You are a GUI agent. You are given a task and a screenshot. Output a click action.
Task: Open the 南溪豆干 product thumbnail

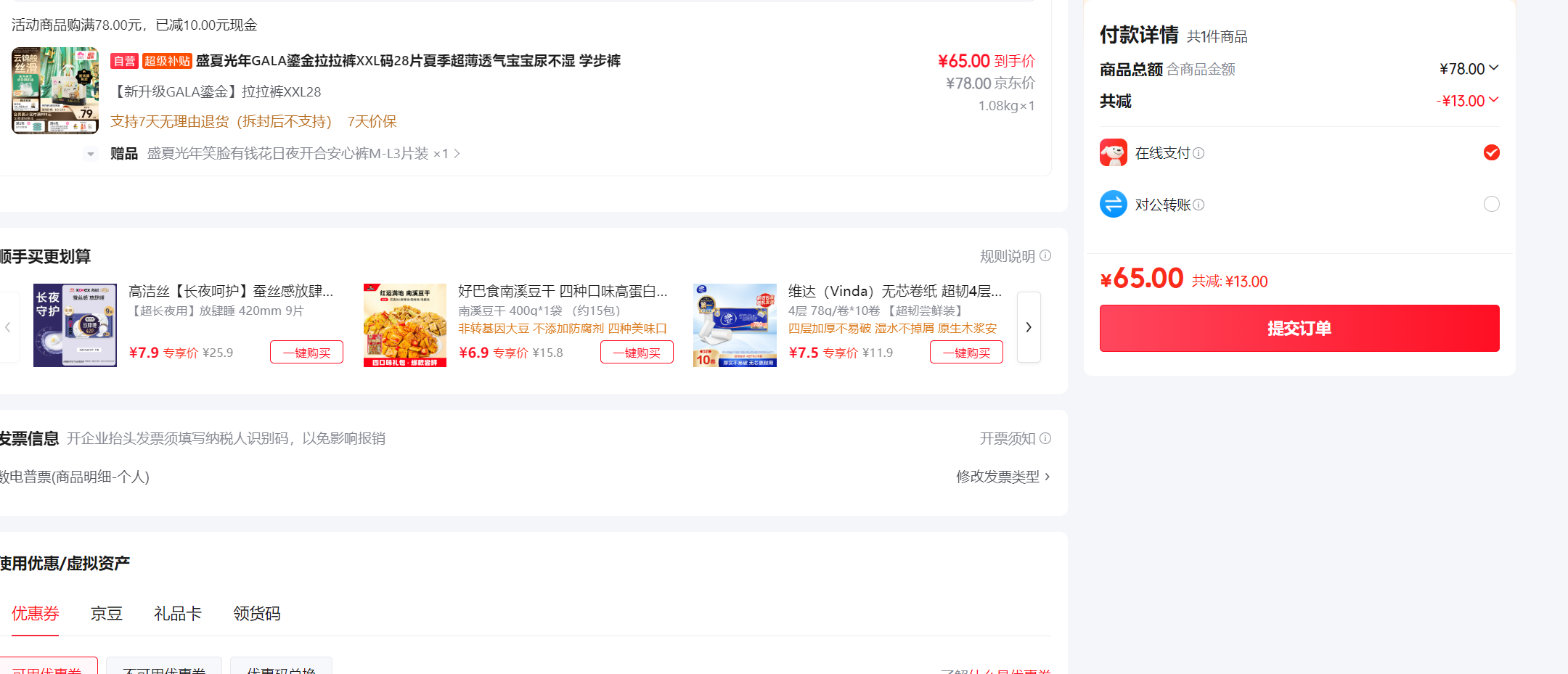(405, 325)
